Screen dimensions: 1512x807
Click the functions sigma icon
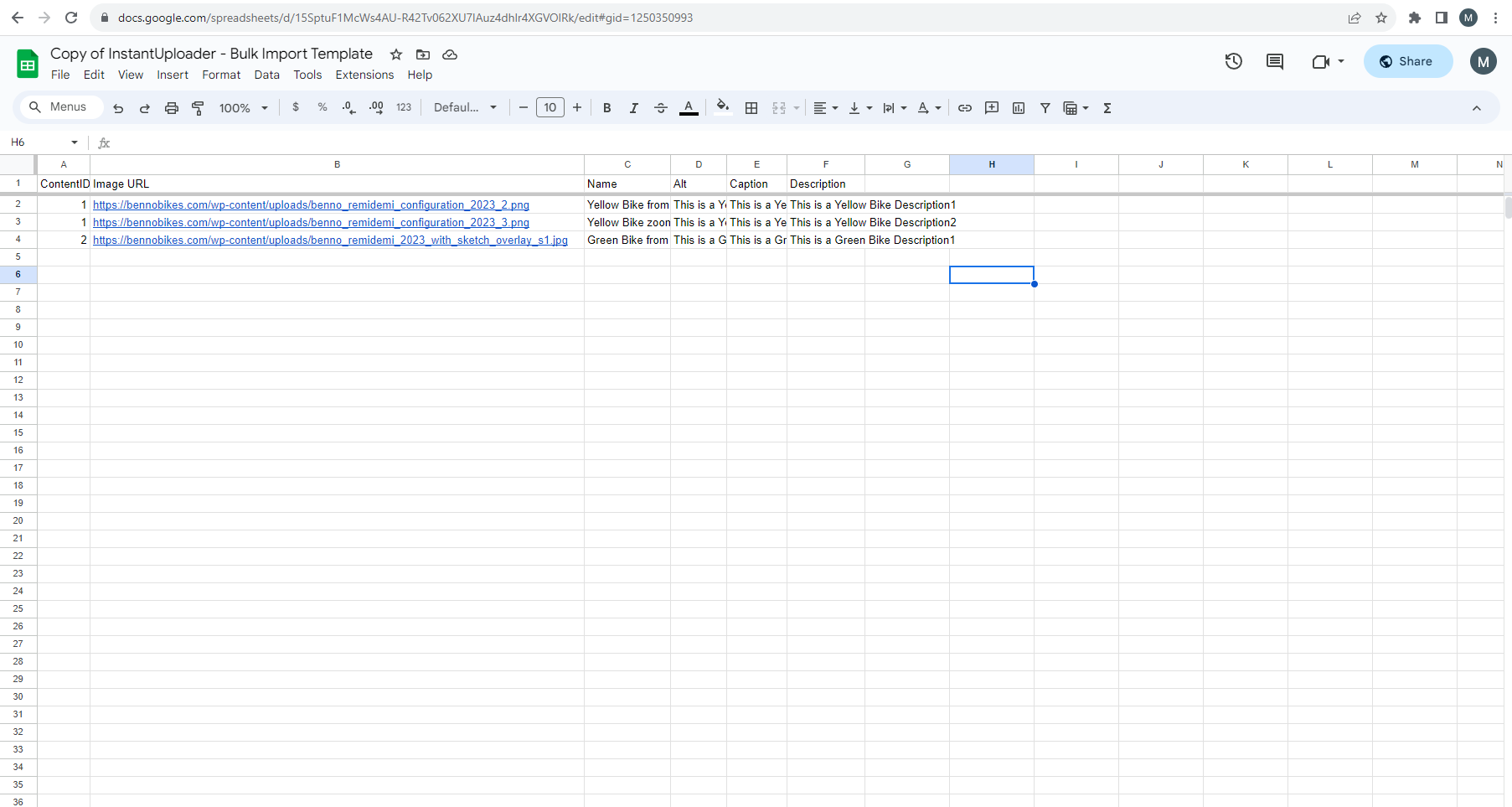pos(1107,108)
